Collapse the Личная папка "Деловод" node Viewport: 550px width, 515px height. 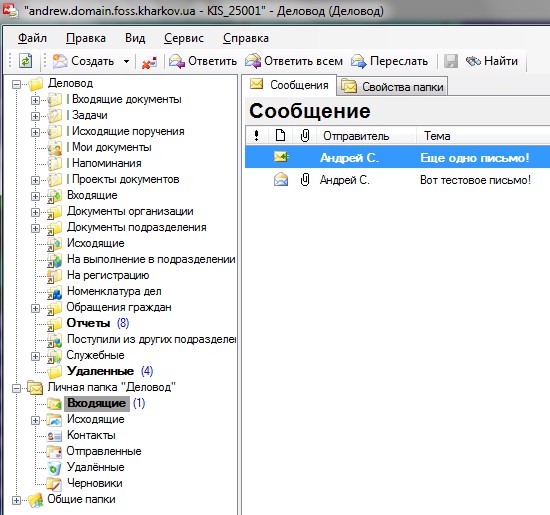16,388
